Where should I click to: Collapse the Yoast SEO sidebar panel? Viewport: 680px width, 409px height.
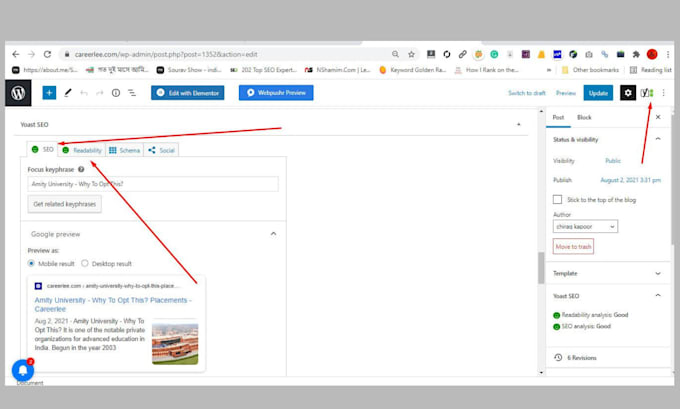[x=658, y=295]
